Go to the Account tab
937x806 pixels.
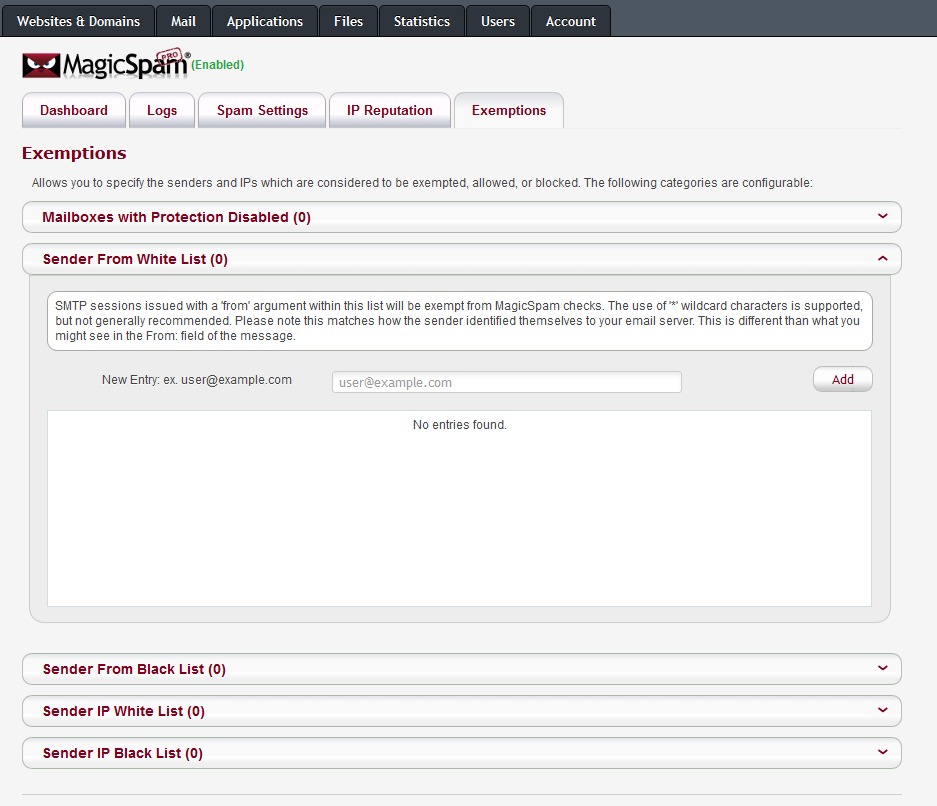571,22
